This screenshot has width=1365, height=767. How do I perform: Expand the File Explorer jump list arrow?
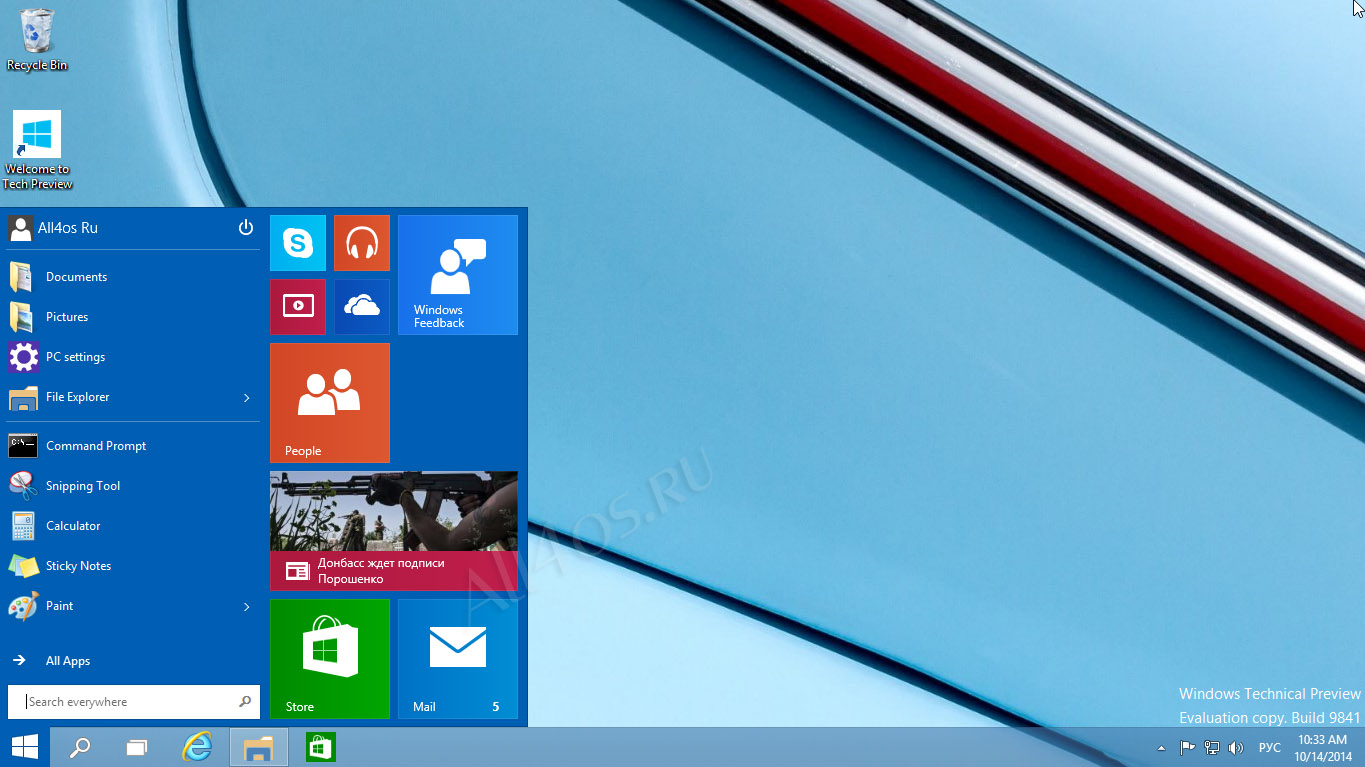pos(247,398)
